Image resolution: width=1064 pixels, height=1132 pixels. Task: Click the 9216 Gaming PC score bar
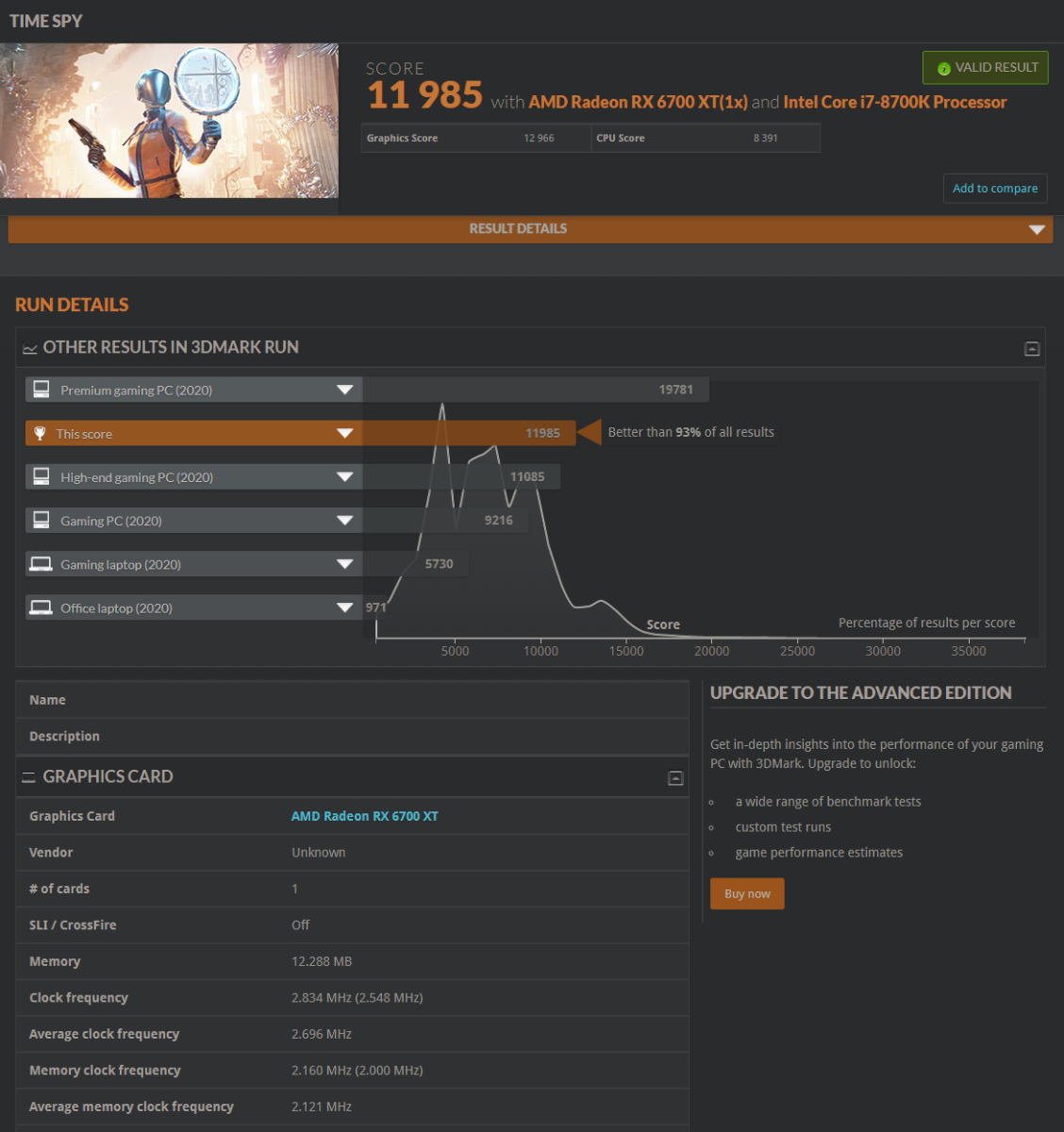pos(445,520)
